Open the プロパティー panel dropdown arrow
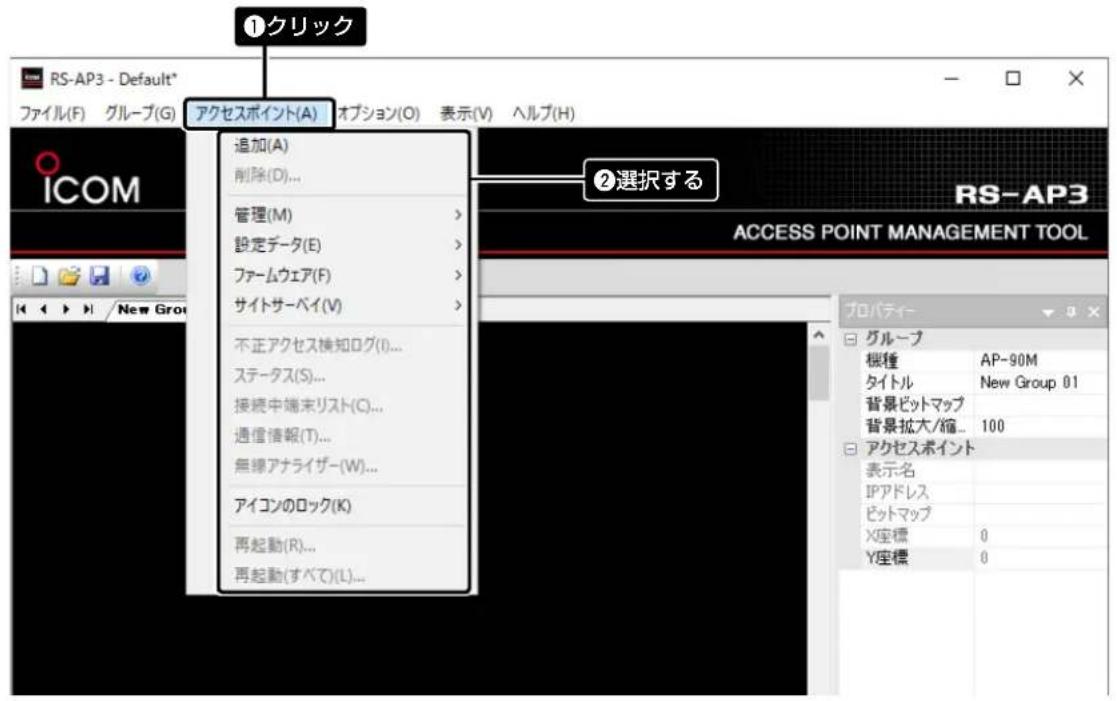The width and height of the screenshot is (1117, 701). [x=1047, y=312]
